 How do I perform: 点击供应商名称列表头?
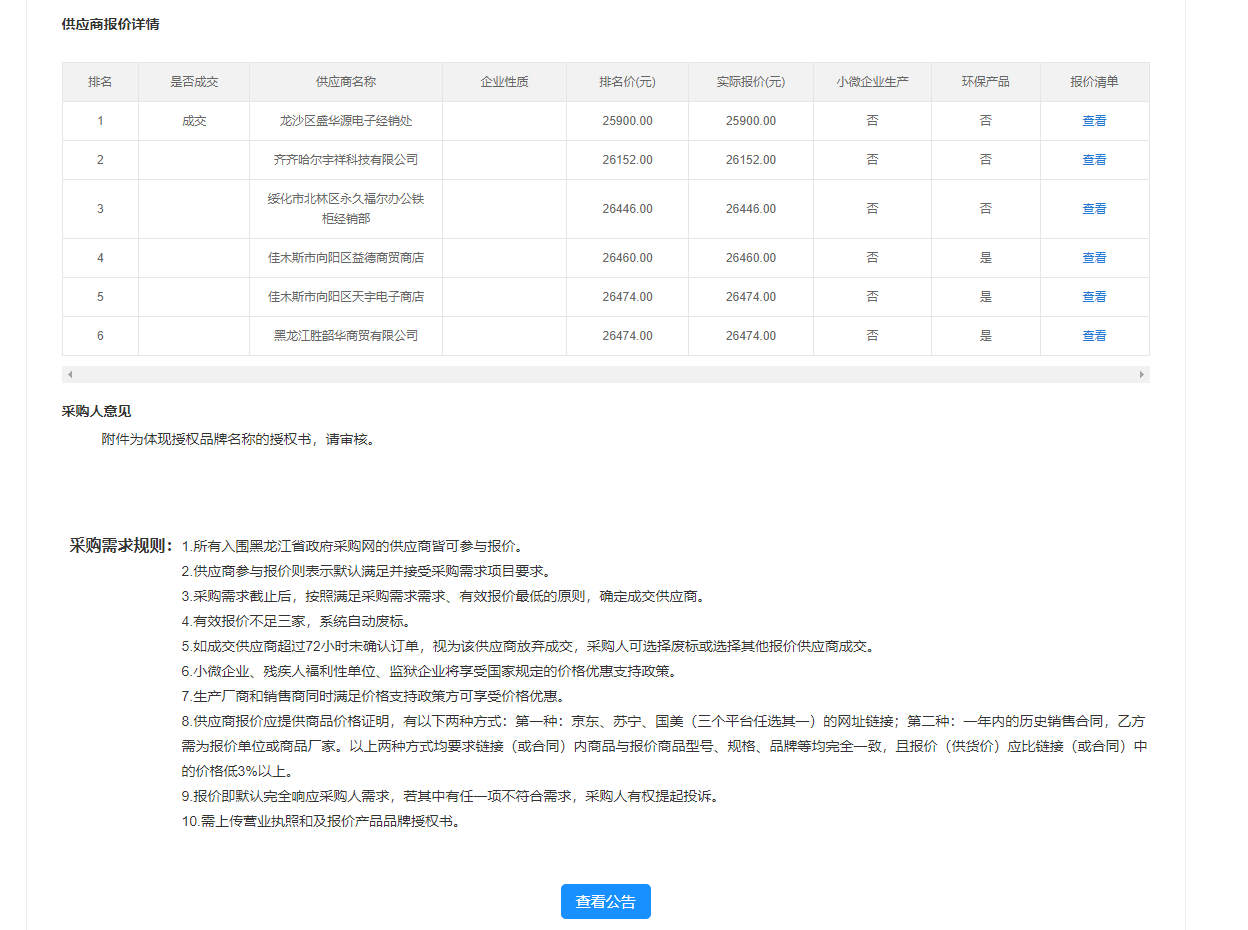(x=345, y=81)
